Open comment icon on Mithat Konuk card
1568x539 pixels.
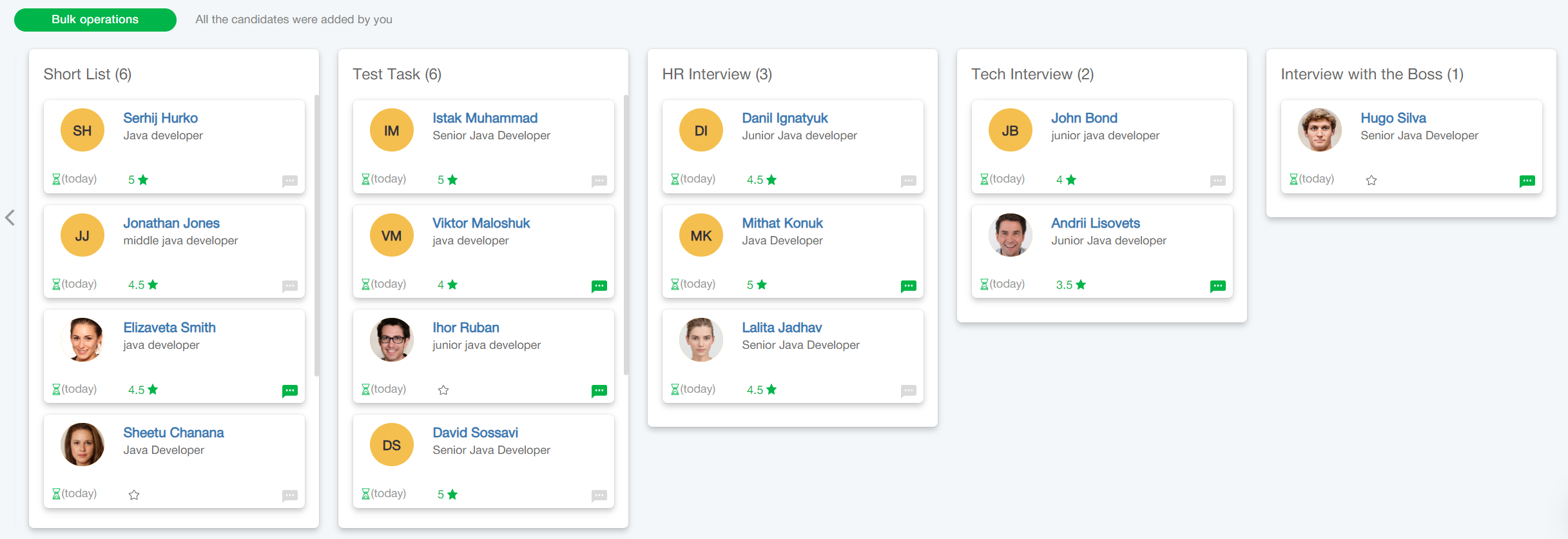(x=909, y=286)
